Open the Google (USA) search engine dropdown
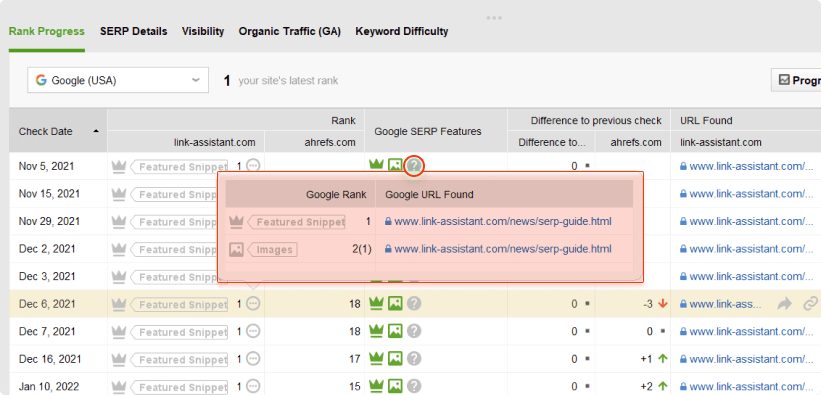Screen dimensions: 821x395 click(118, 80)
